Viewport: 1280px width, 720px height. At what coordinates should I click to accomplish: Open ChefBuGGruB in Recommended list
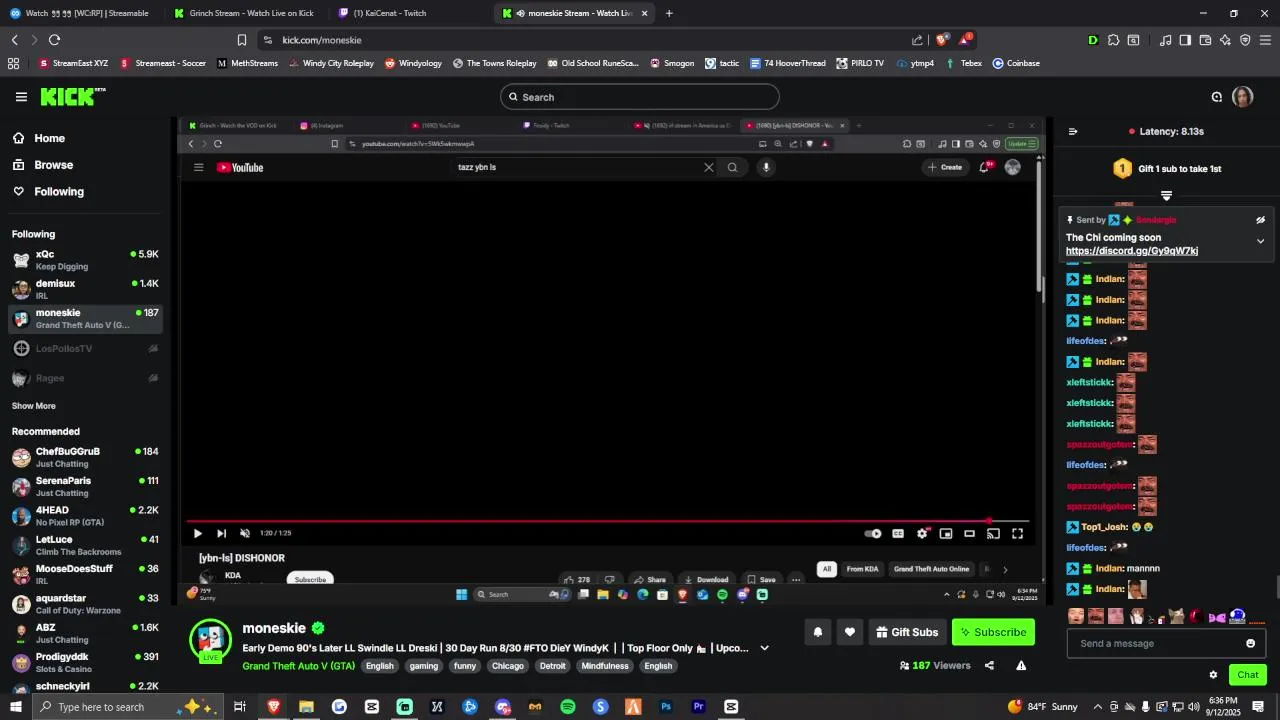click(x=84, y=458)
